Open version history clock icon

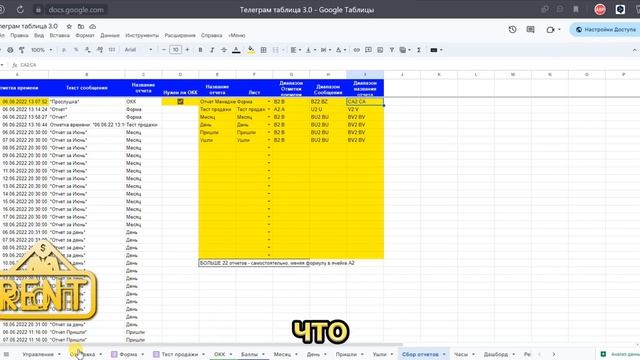512,29
